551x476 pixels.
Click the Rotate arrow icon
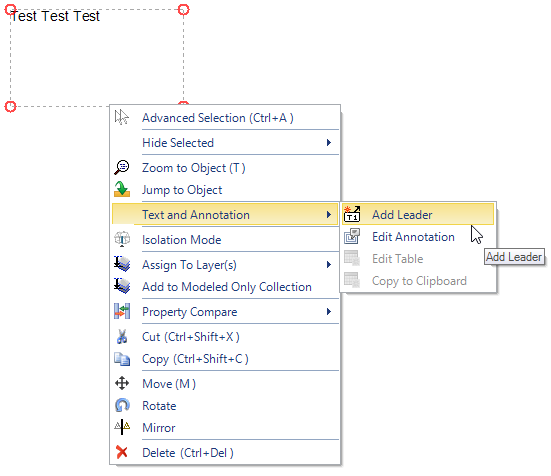tap(122, 405)
